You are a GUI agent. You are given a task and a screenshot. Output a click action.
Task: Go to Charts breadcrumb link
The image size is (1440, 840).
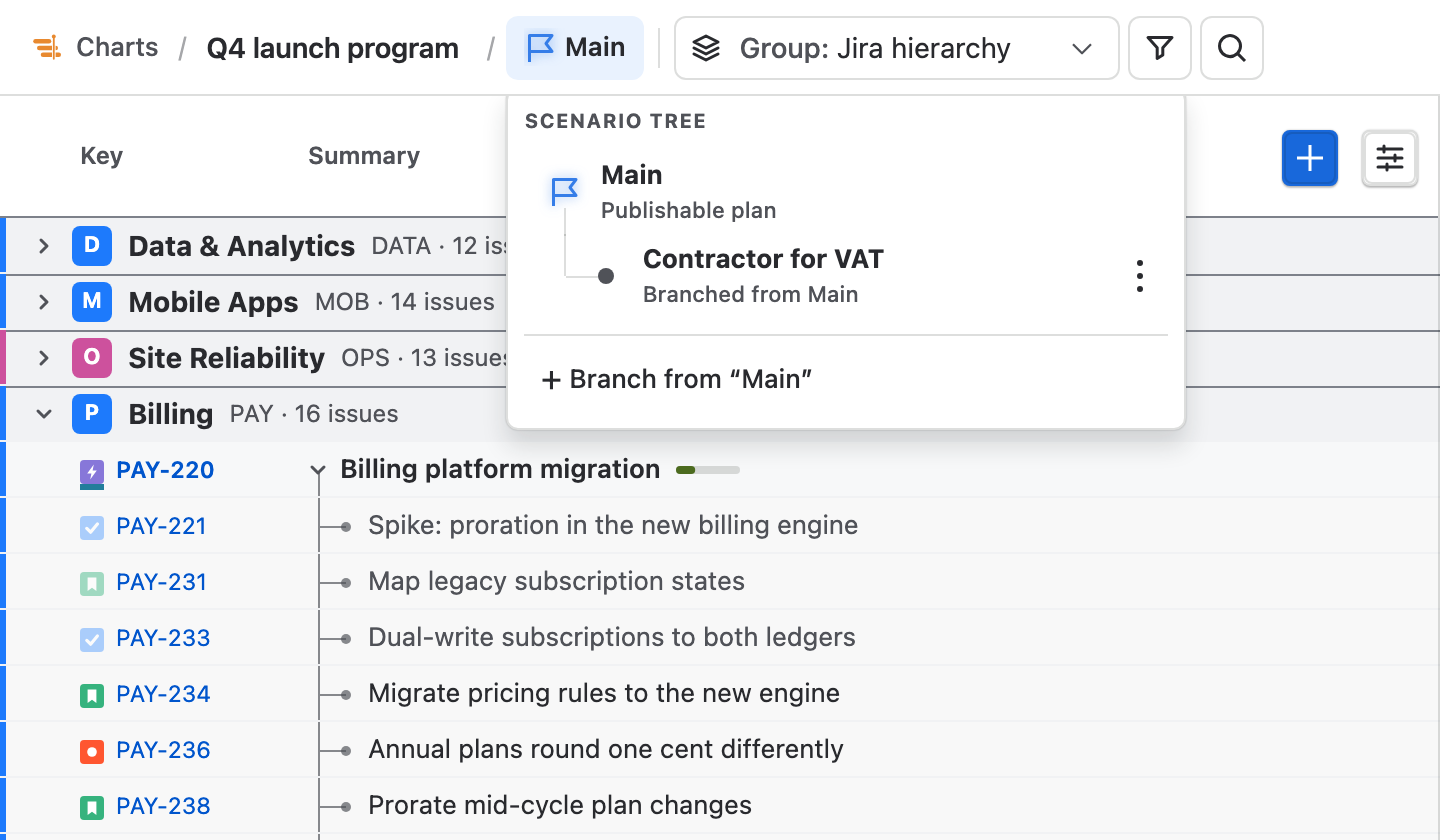pos(117,48)
